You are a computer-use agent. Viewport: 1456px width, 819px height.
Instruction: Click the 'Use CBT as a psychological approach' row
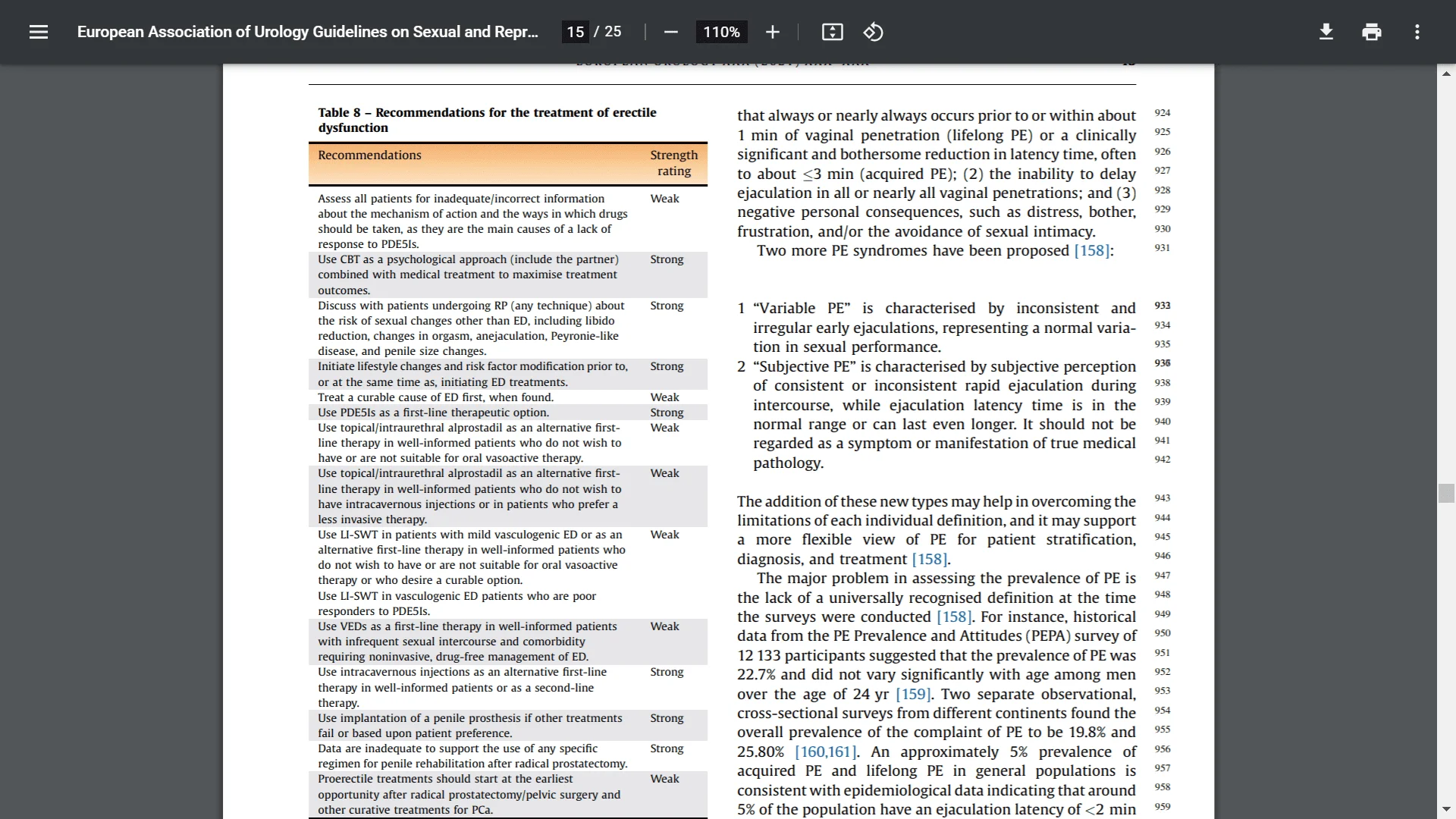pos(507,275)
